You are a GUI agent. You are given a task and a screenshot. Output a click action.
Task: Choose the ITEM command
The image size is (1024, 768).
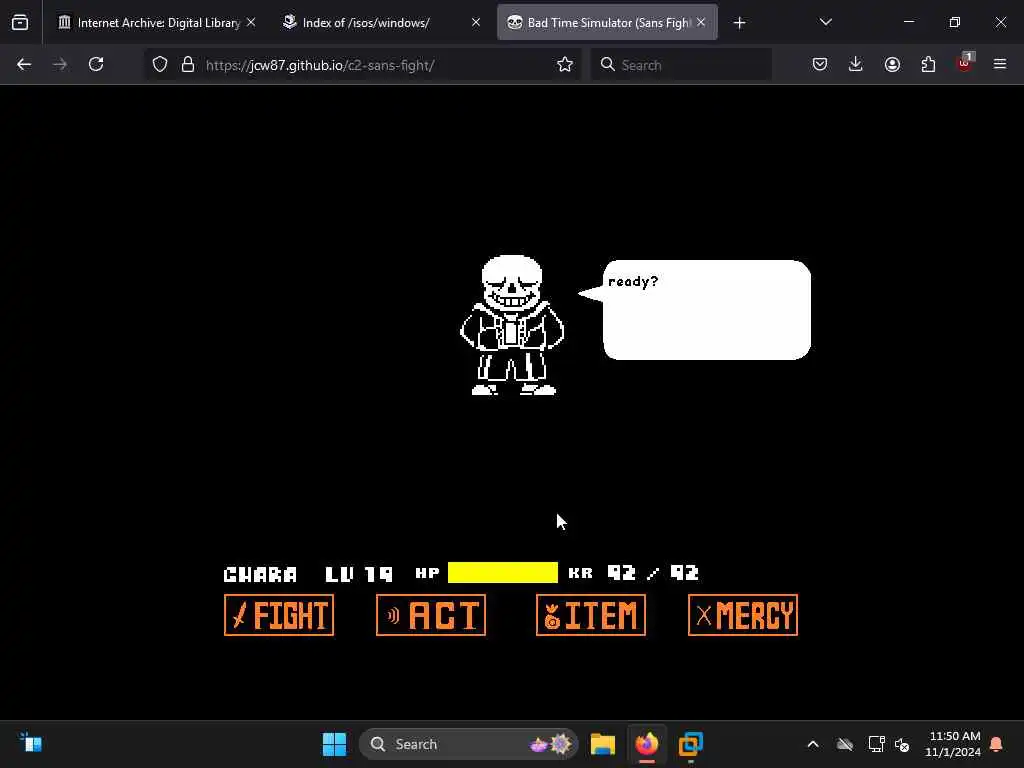click(x=591, y=615)
